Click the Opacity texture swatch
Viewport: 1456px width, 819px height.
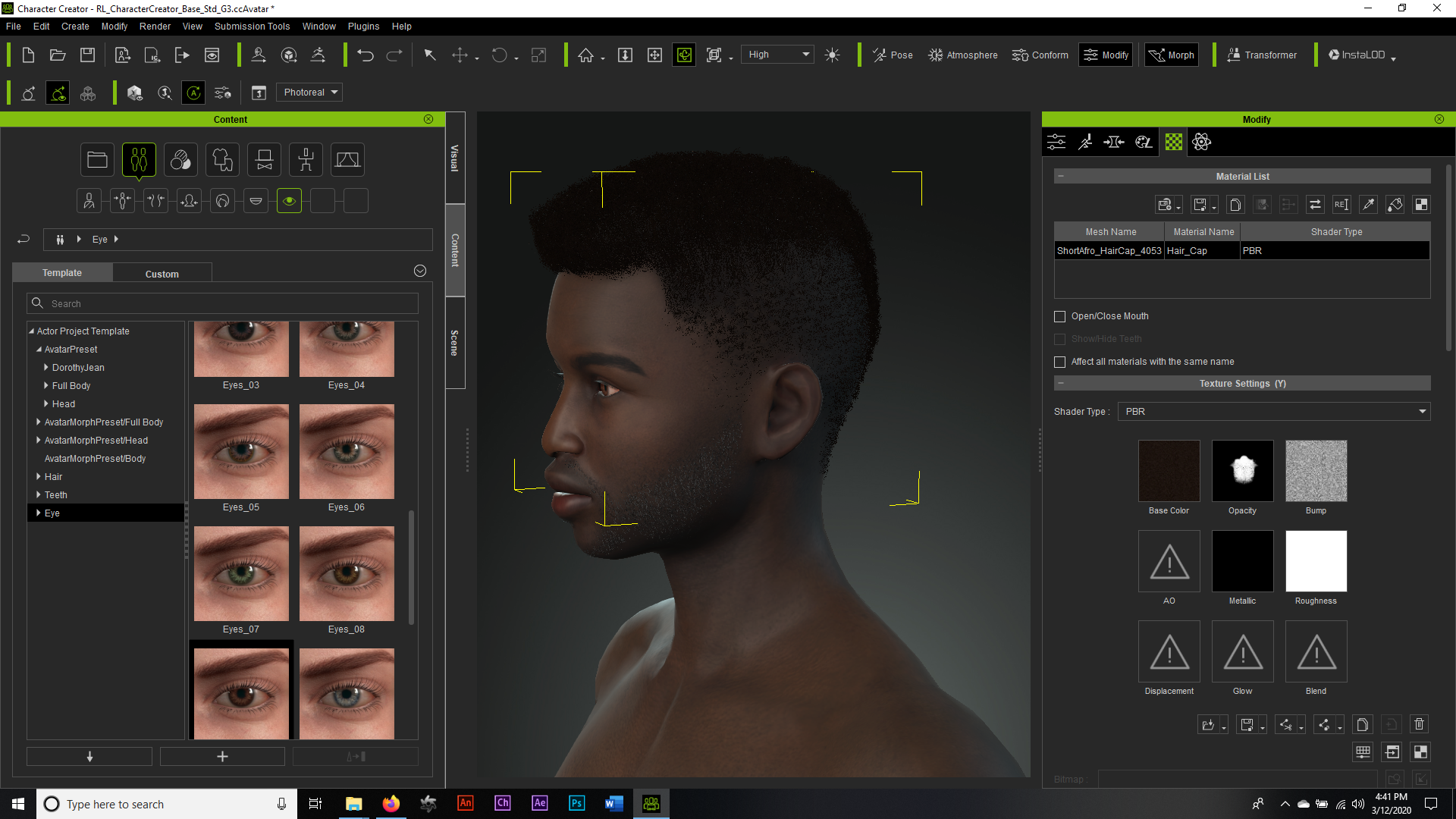click(x=1242, y=470)
